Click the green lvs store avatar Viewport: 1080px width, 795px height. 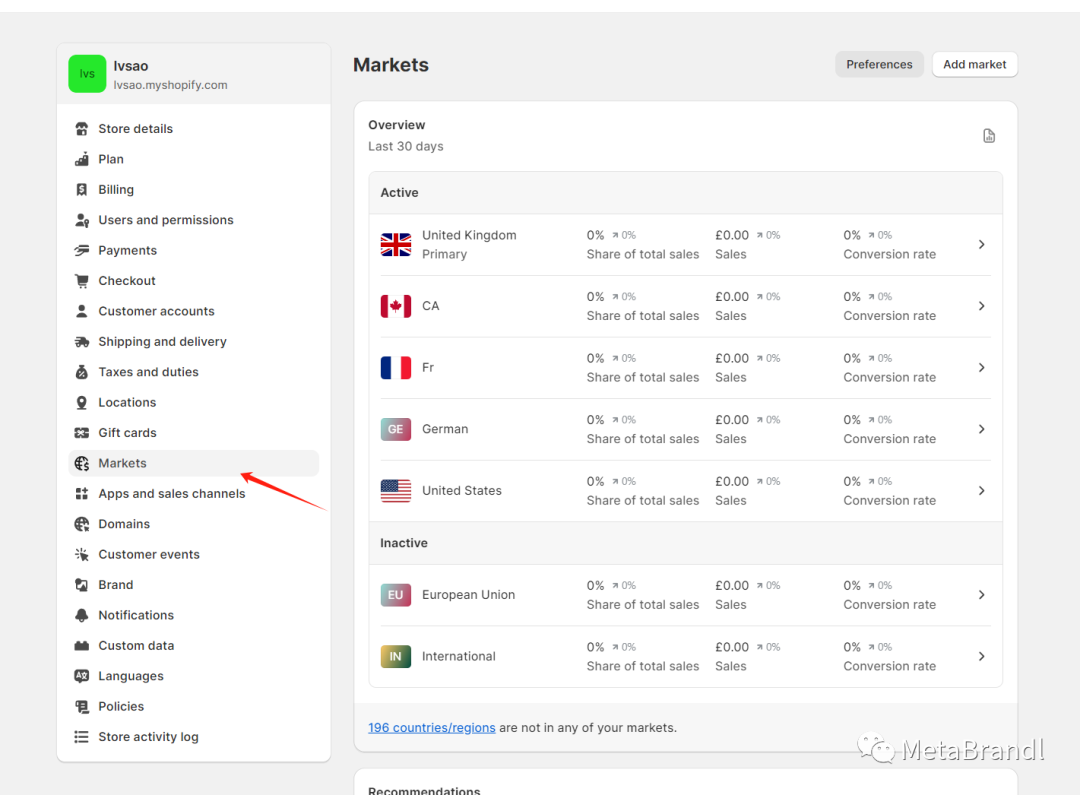(87, 74)
